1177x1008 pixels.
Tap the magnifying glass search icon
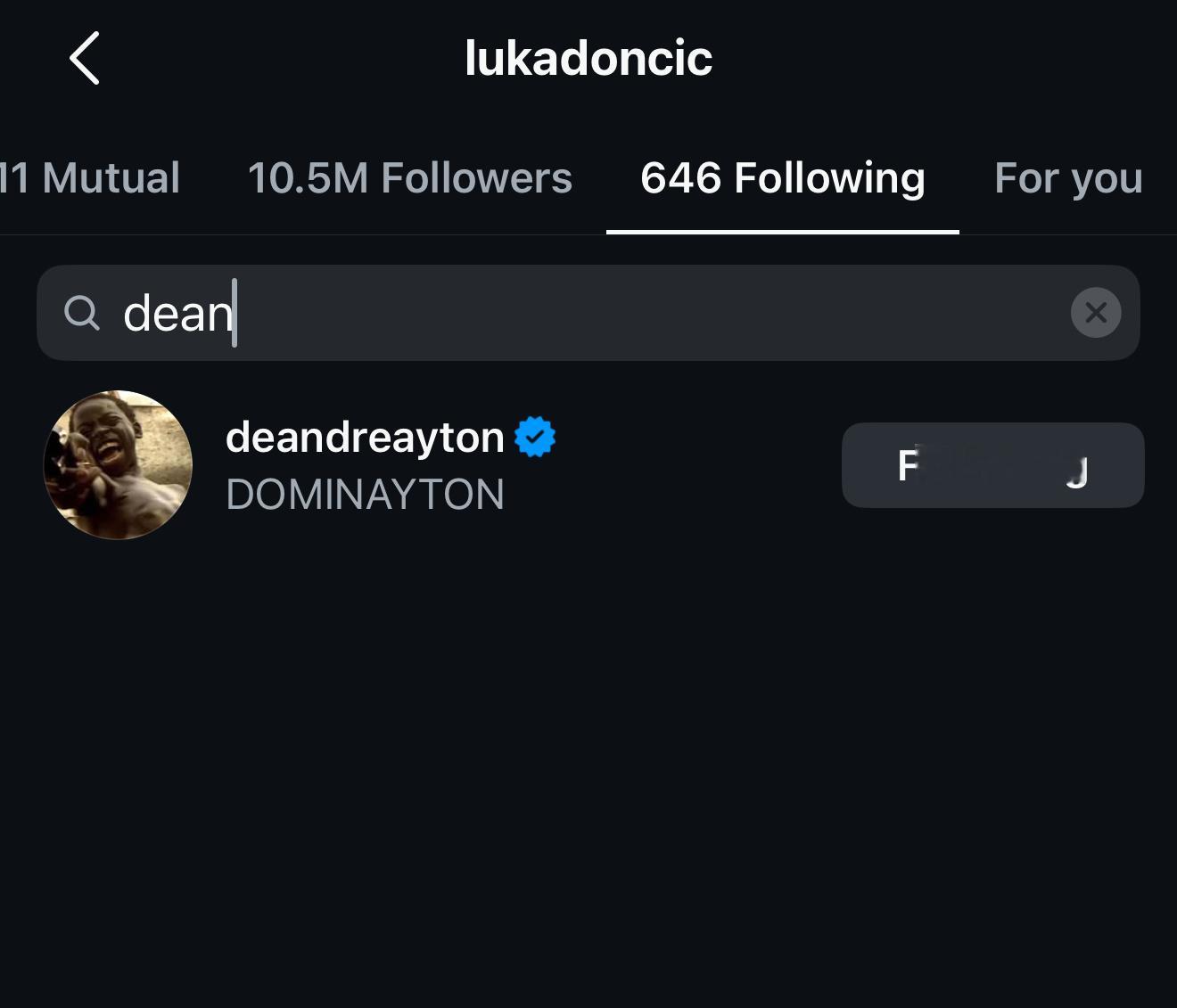[x=82, y=313]
